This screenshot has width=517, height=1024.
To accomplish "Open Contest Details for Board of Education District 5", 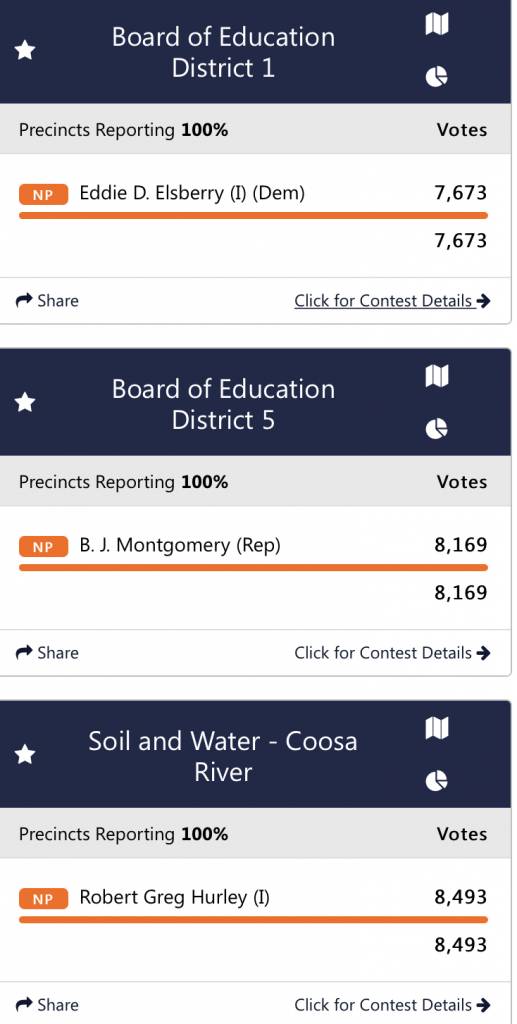I will pyautogui.click(x=392, y=652).
